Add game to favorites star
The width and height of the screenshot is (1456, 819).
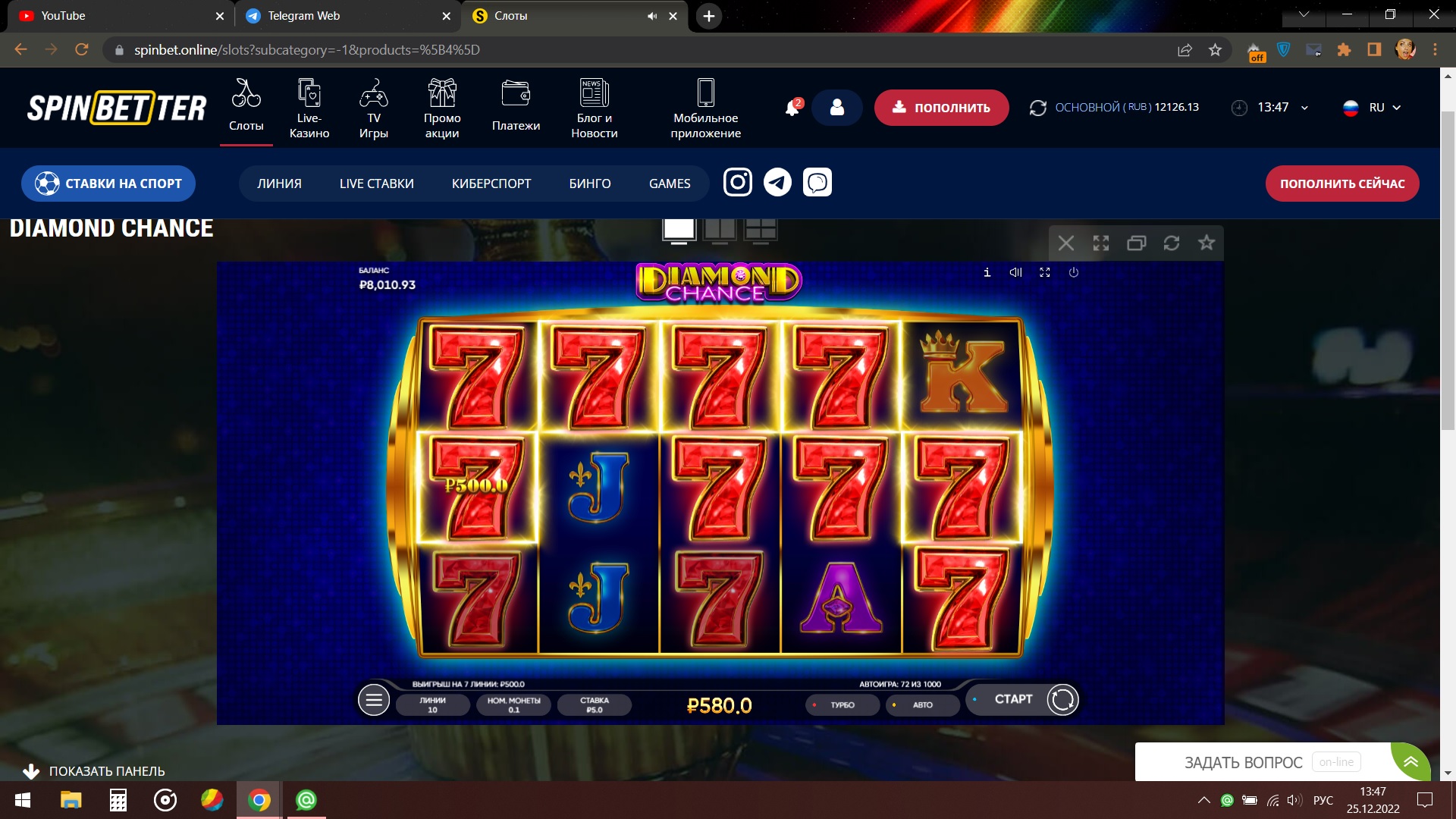[1206, 243]
